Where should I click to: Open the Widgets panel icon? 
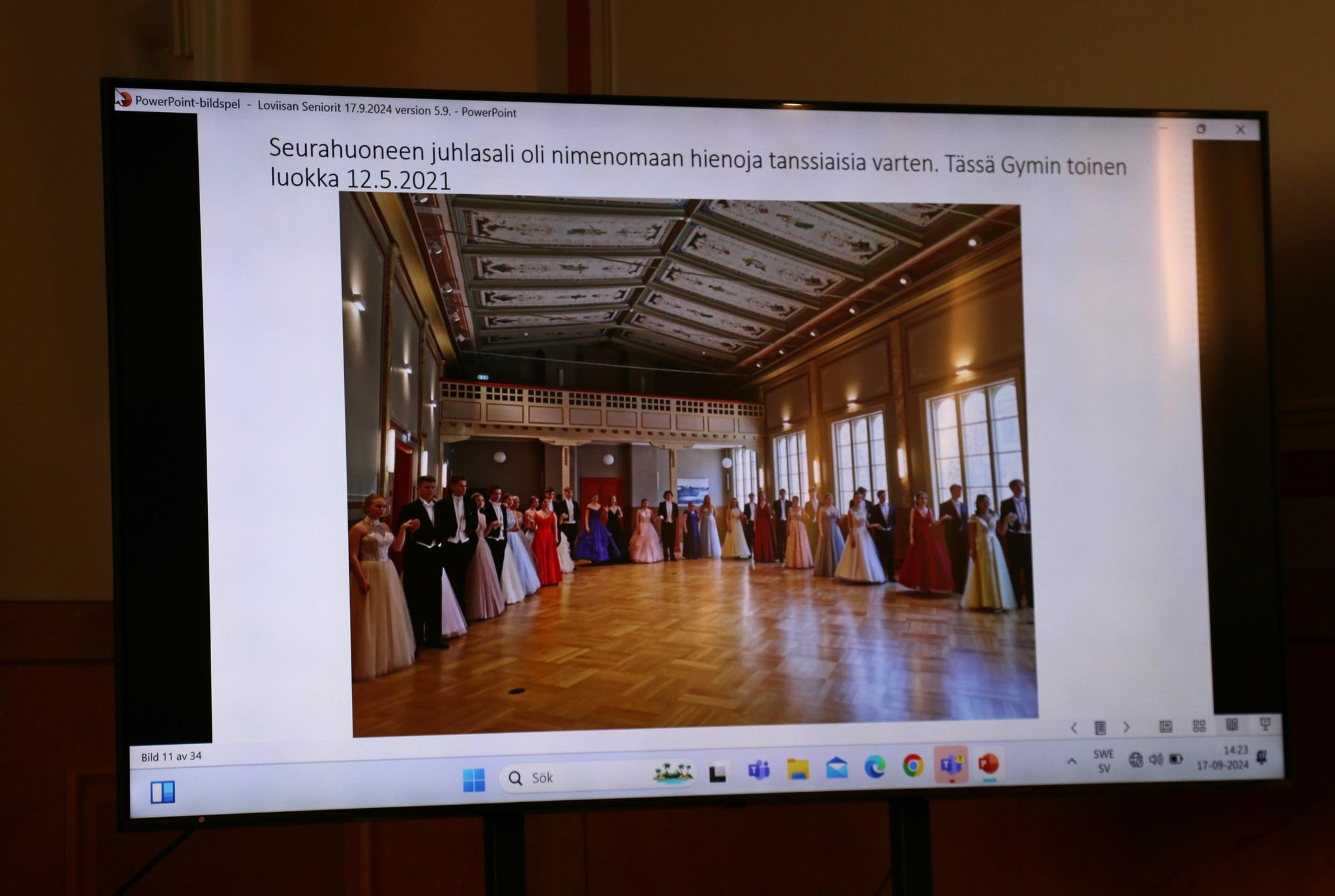(x=163, y=792)
